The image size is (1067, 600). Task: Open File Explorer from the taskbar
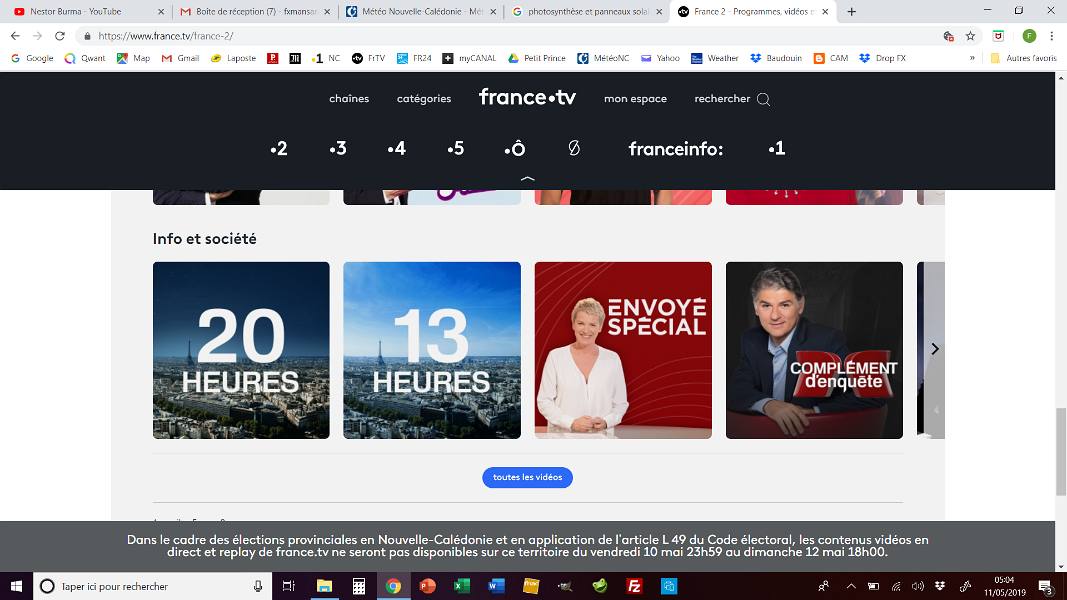324,586
